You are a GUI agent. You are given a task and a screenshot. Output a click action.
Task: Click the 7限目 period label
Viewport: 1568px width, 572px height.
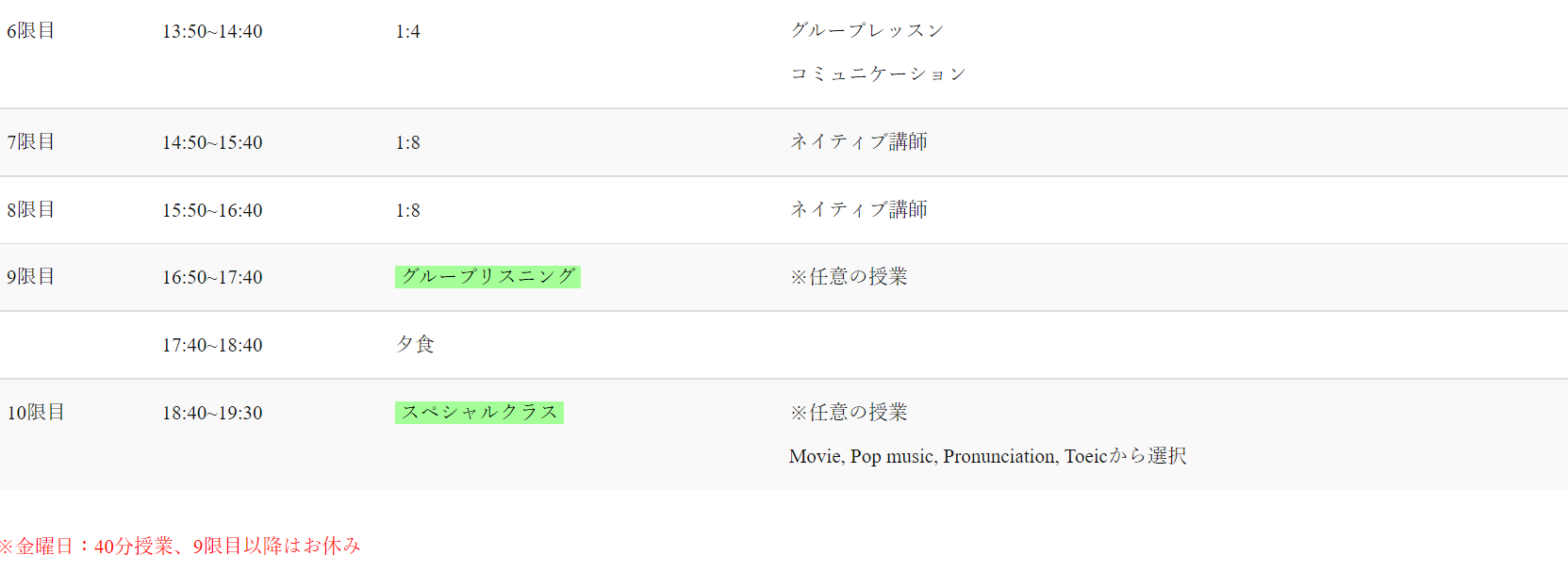tap(31, 142)
